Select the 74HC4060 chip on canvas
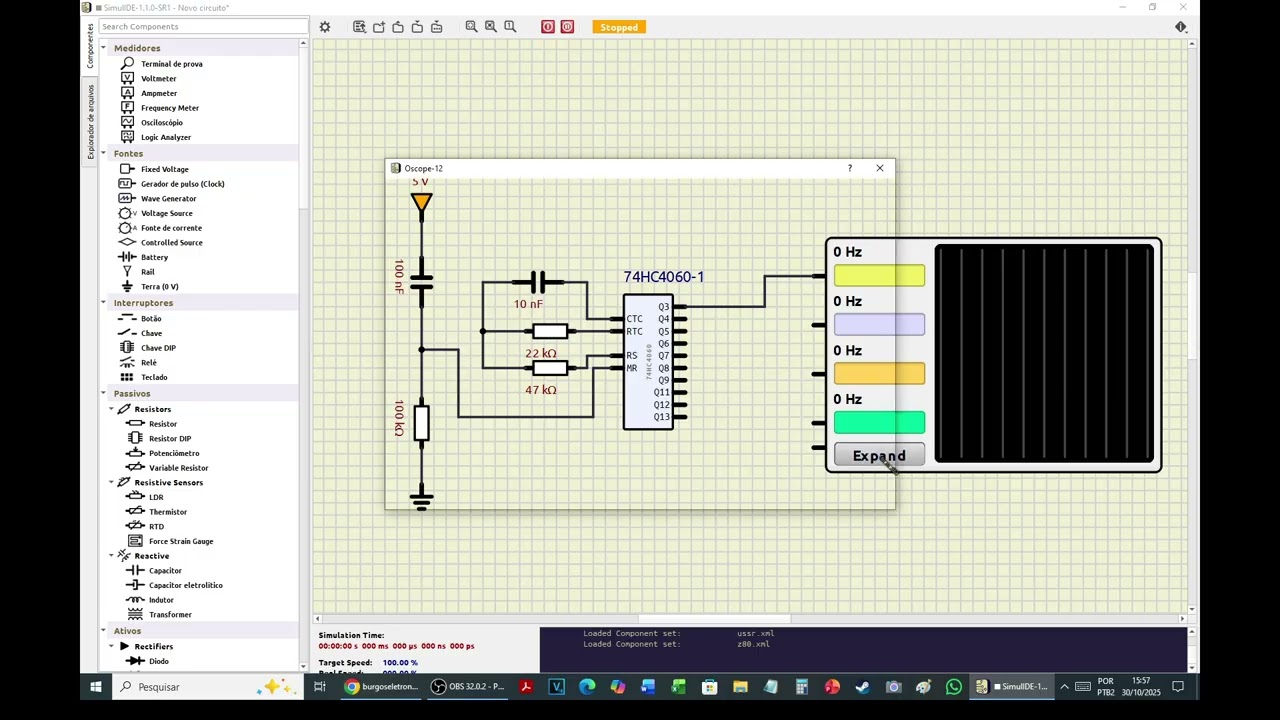The image size is (1280, 720). pyautogui.click(x=648, y=362)
